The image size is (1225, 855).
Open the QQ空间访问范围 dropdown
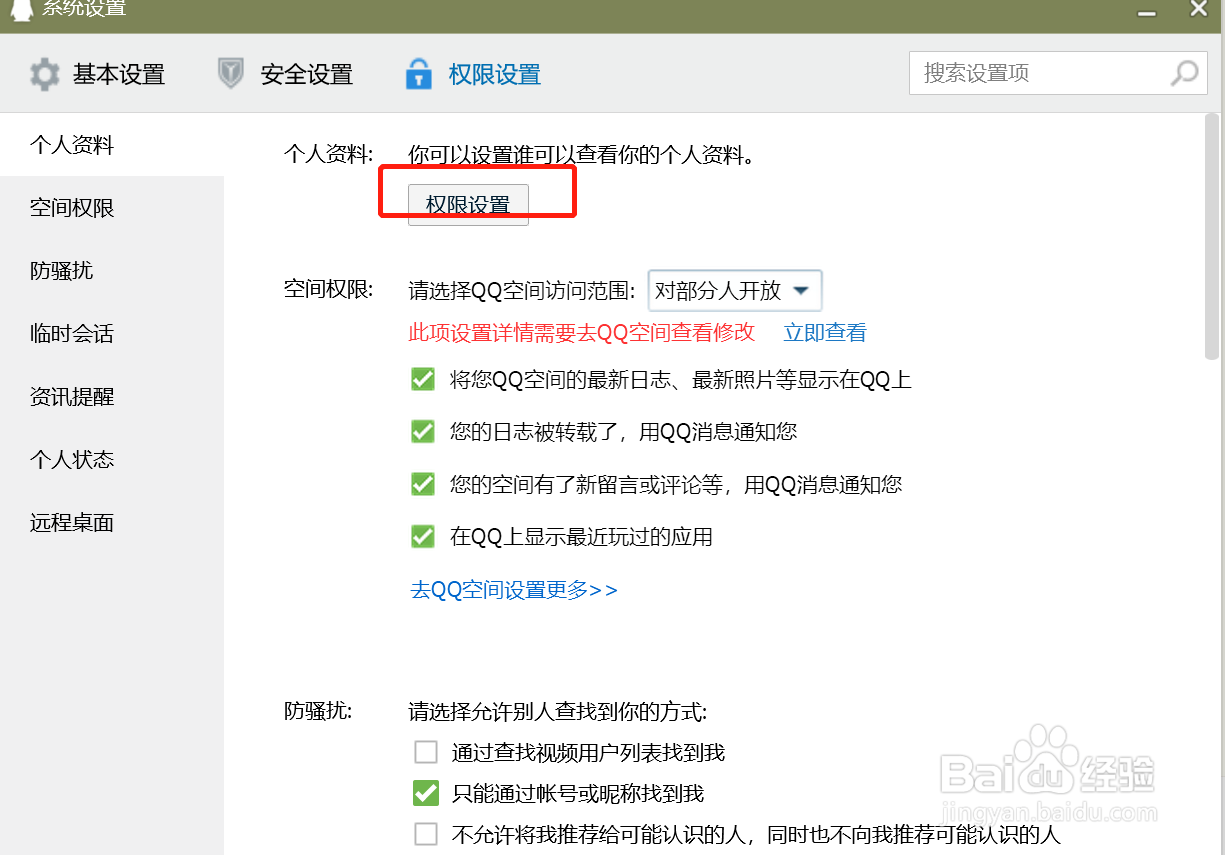point(735,291)
